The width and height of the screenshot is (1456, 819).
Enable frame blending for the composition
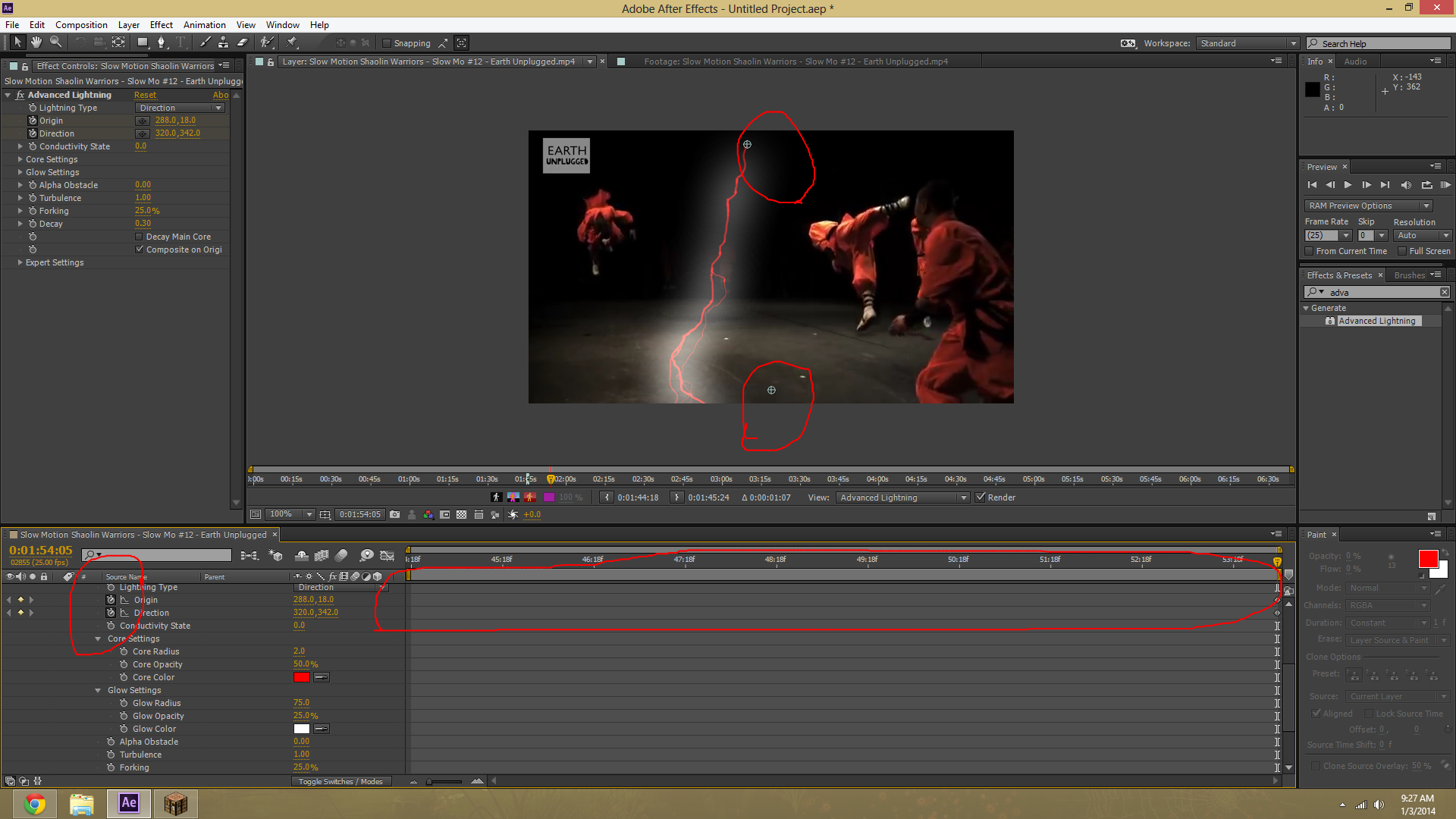(x=322, y=556)
